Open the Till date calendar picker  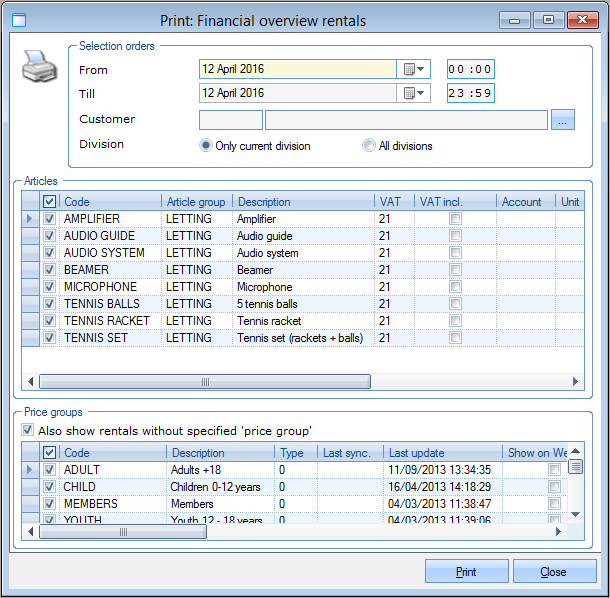coord(413,93)
